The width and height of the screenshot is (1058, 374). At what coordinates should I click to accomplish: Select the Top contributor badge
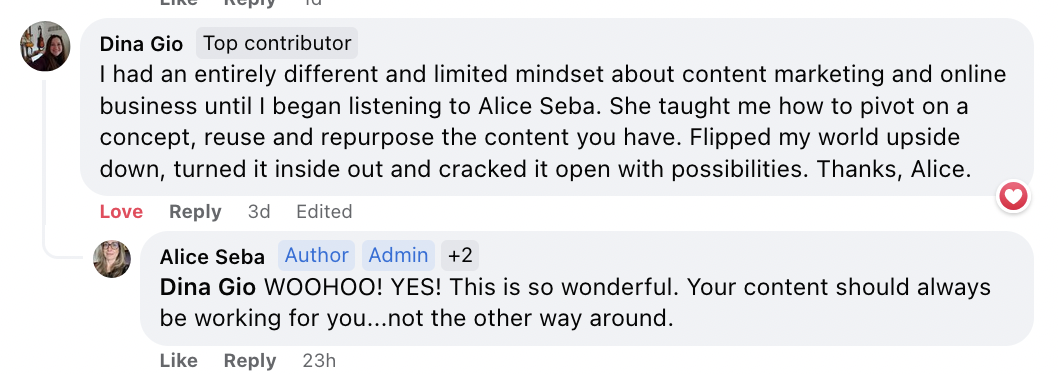[277, 43]
